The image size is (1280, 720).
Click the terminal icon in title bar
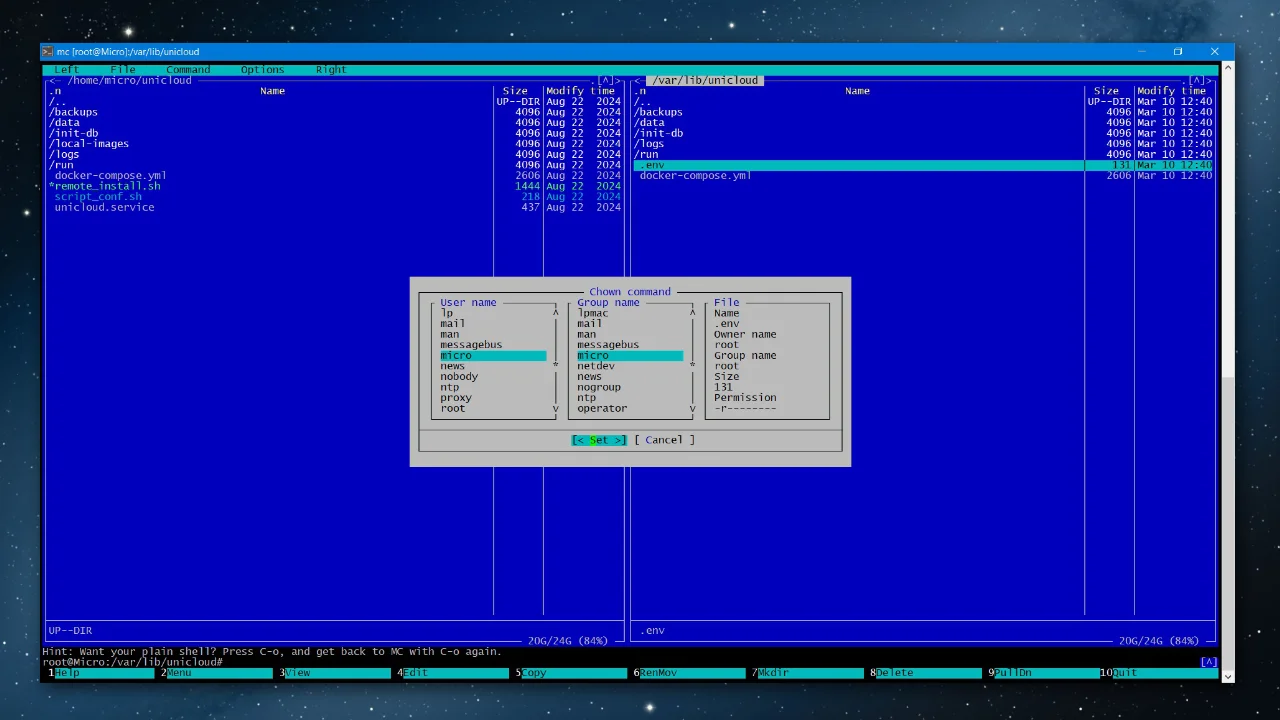click(x=47, y=51)
